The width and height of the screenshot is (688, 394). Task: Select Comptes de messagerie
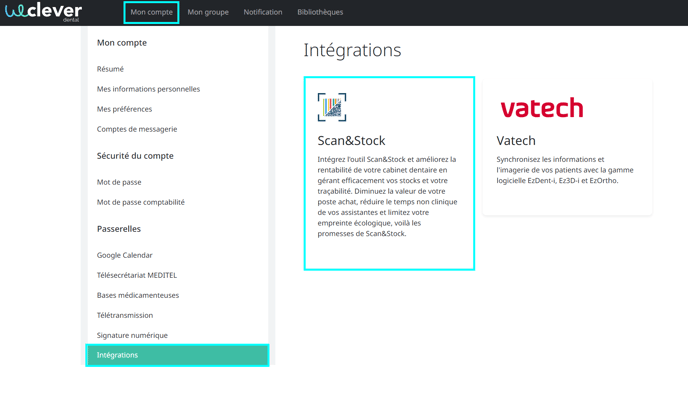click(x=137, y=129)
